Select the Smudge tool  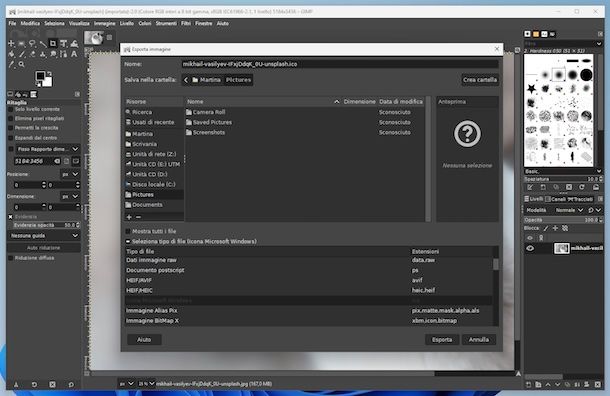coord(53,54)
